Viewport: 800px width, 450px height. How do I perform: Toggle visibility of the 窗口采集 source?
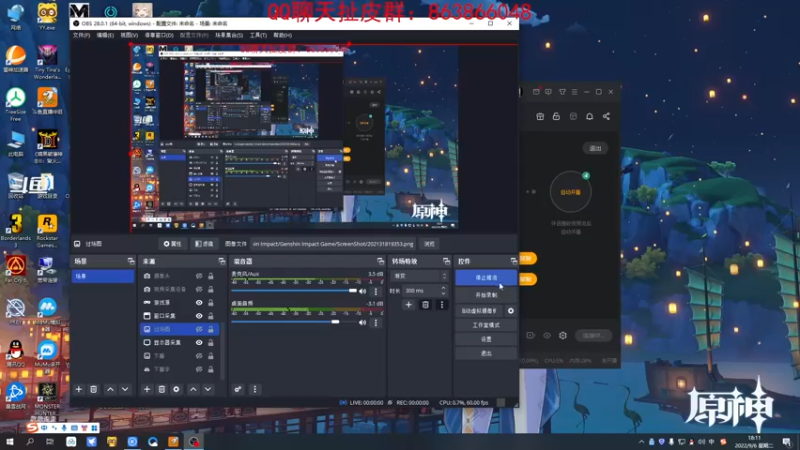click(199, 316)
